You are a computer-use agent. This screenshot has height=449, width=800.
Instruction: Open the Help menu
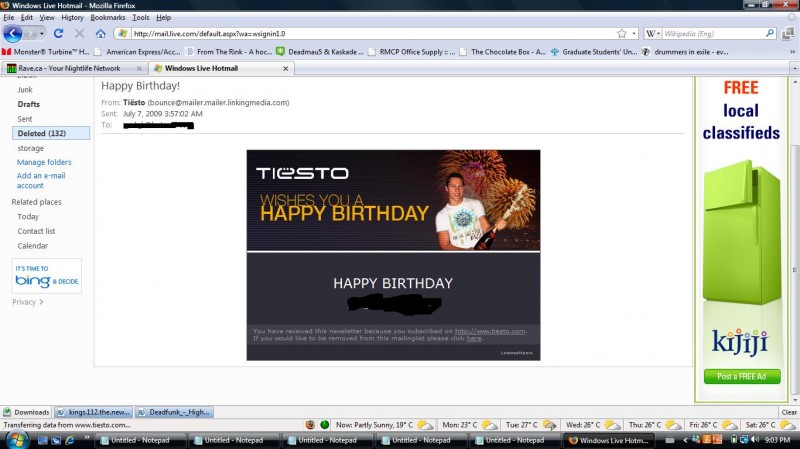[x=163, y=17]
